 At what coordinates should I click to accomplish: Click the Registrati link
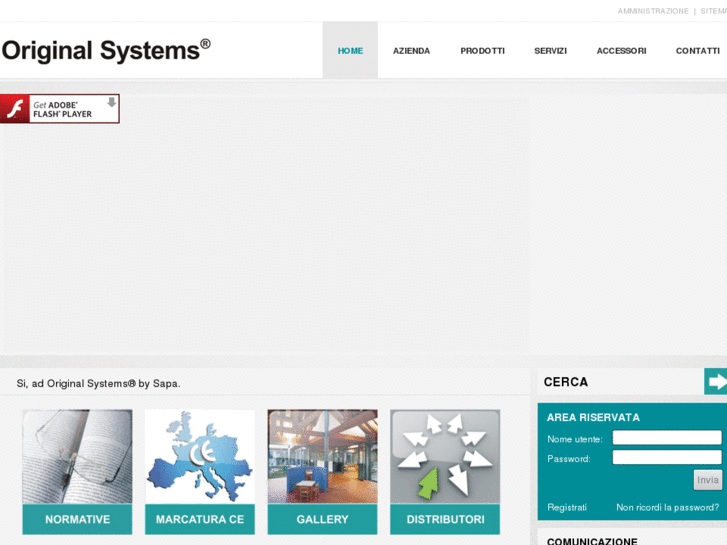567,507
